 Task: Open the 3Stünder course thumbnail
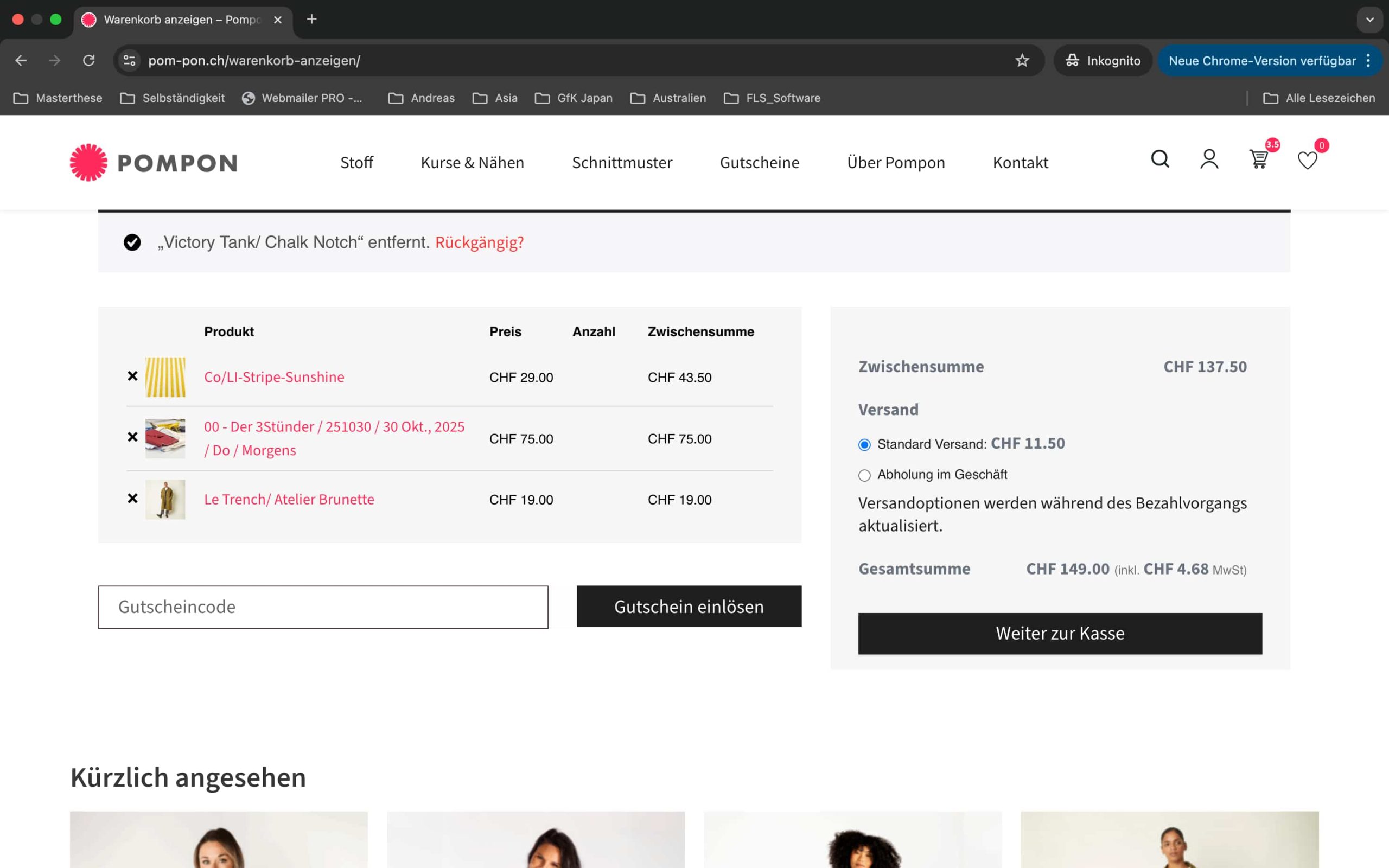[165, 438]
